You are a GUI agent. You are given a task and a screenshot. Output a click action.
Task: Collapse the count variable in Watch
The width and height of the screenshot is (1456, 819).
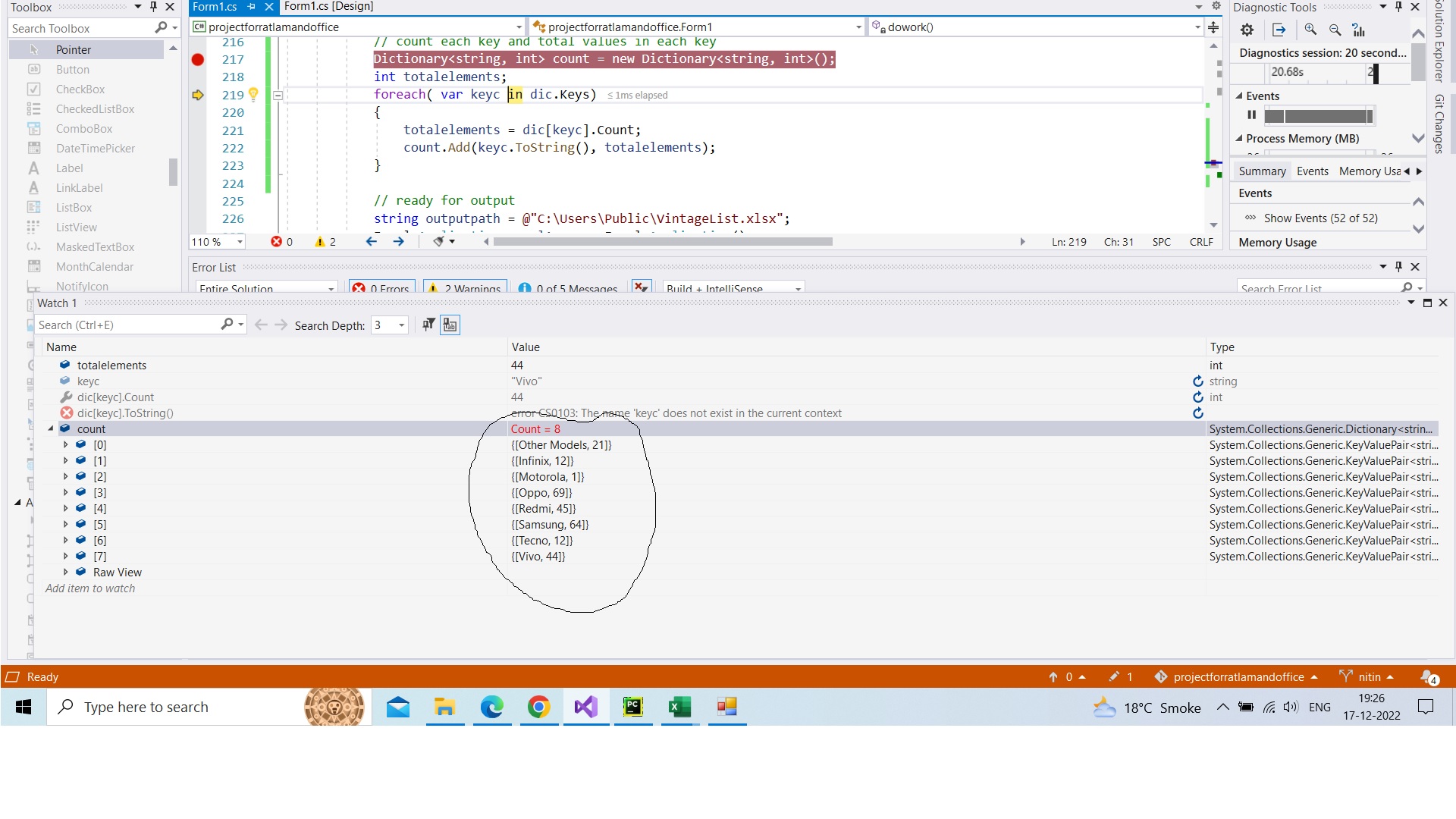point(51,429)
